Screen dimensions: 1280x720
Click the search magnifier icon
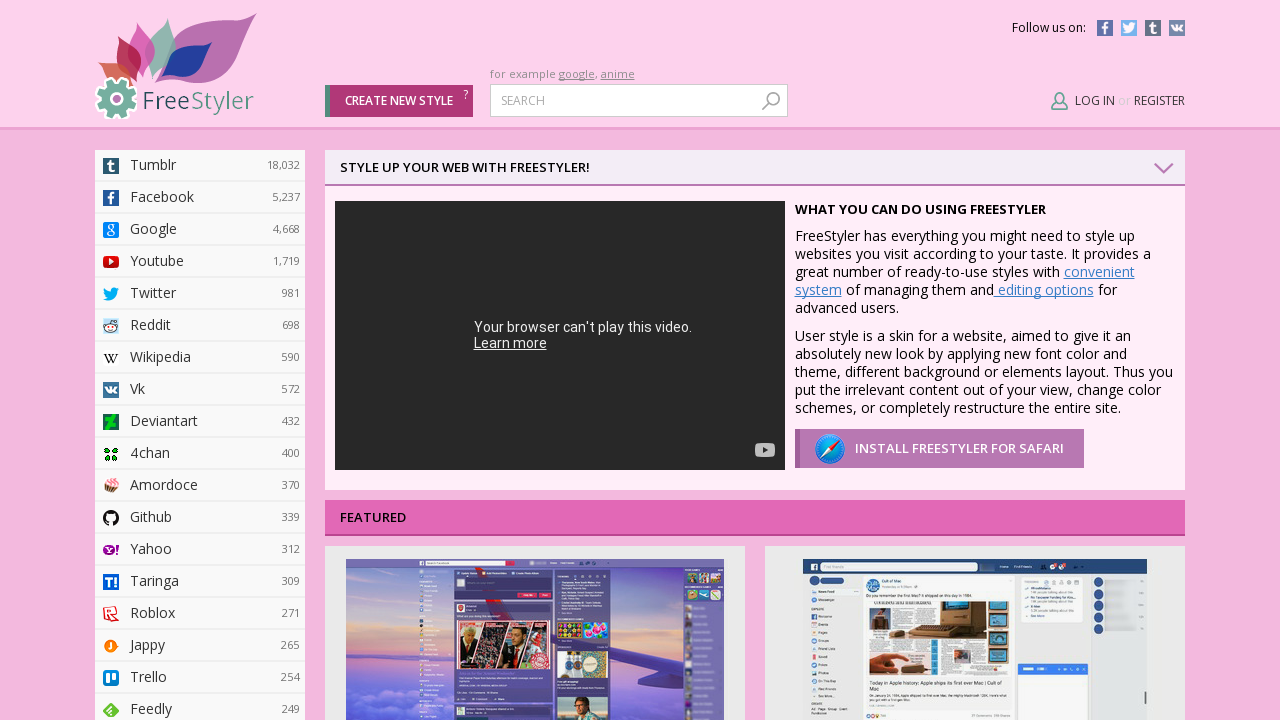point(771,101)
